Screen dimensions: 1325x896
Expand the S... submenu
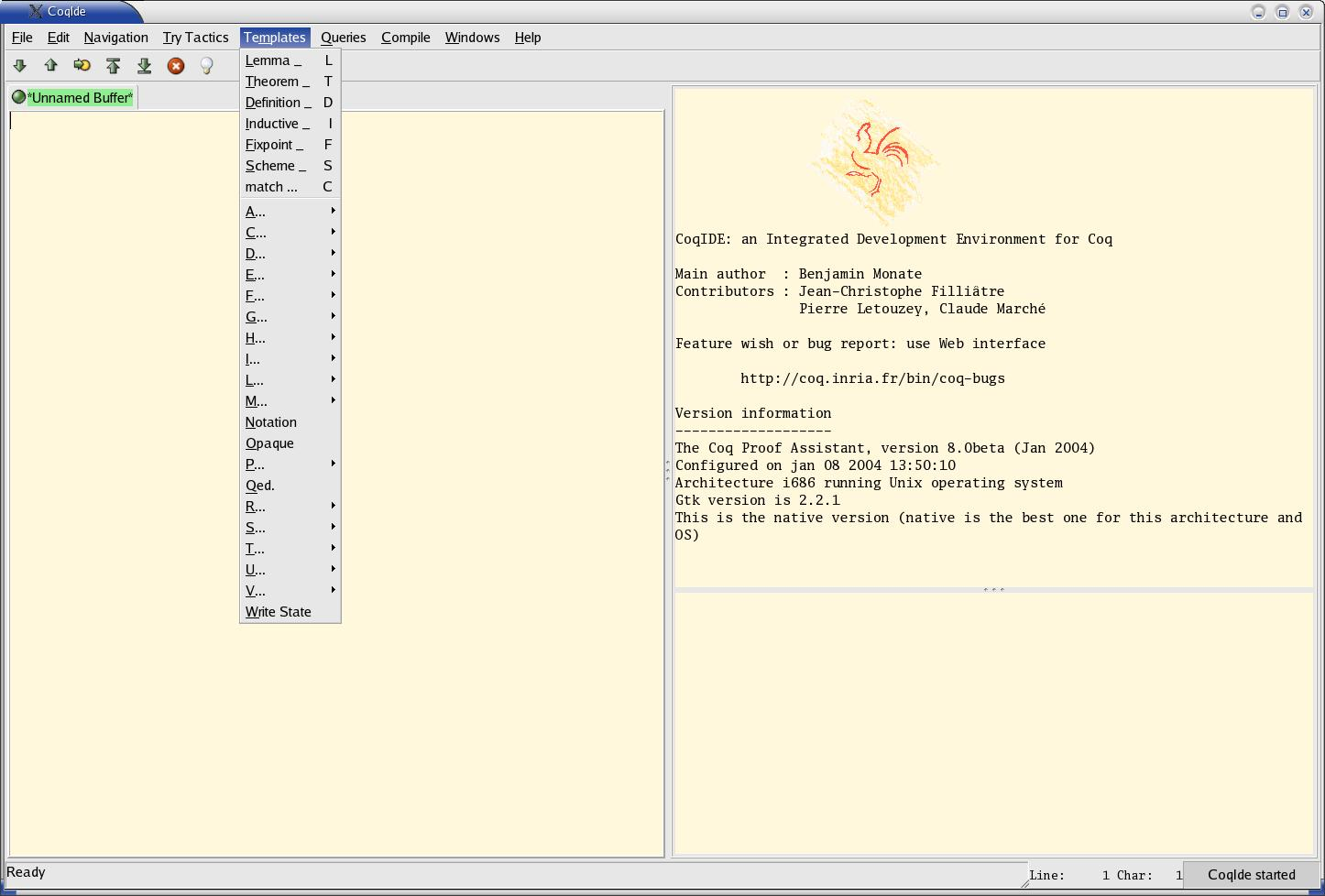290,528
